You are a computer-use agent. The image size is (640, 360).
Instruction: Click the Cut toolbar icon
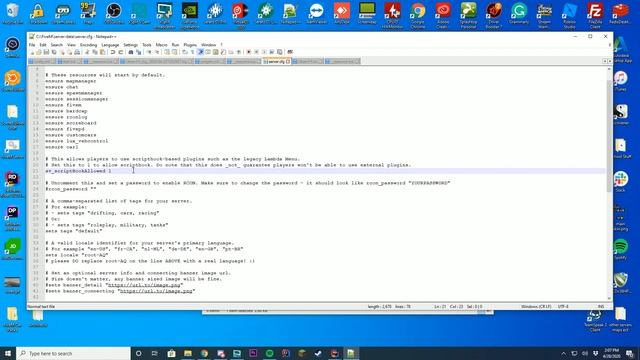87,52
